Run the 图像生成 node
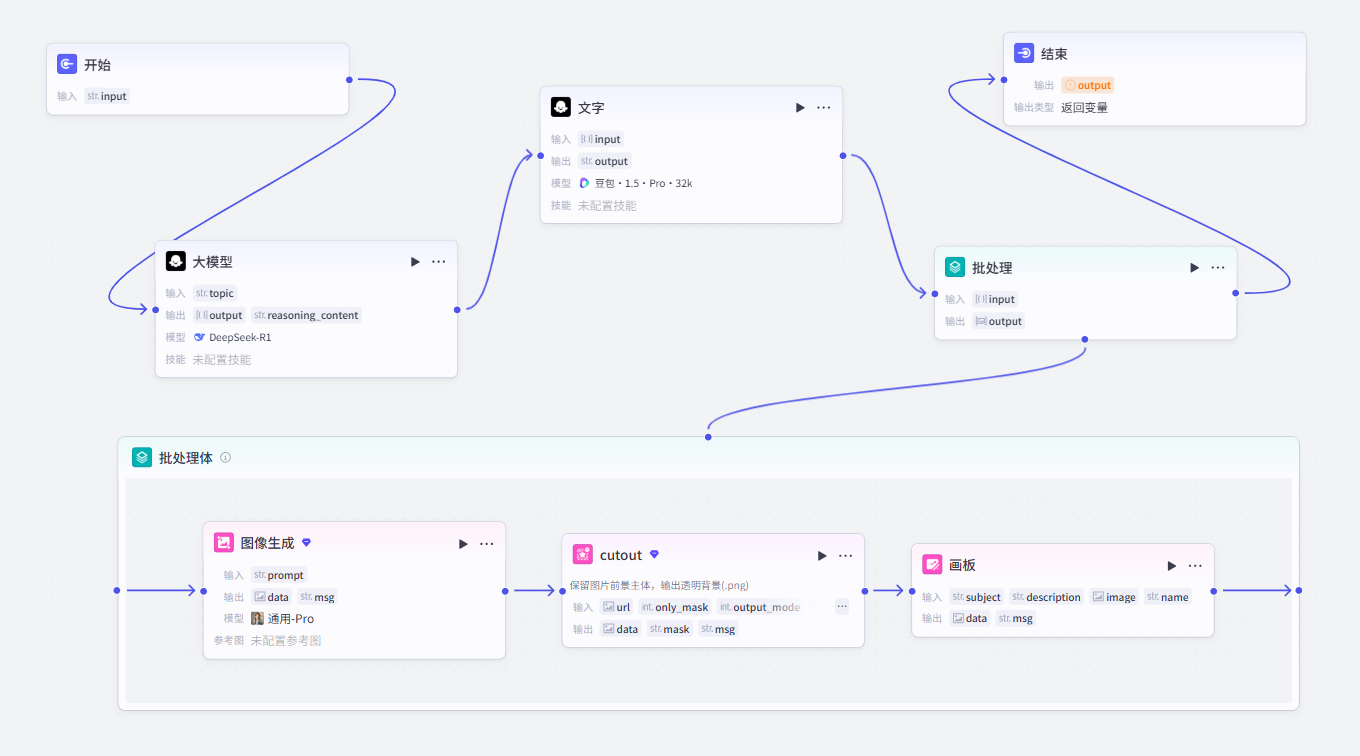Screen dimensions: 1360x756 coord(463,544)
